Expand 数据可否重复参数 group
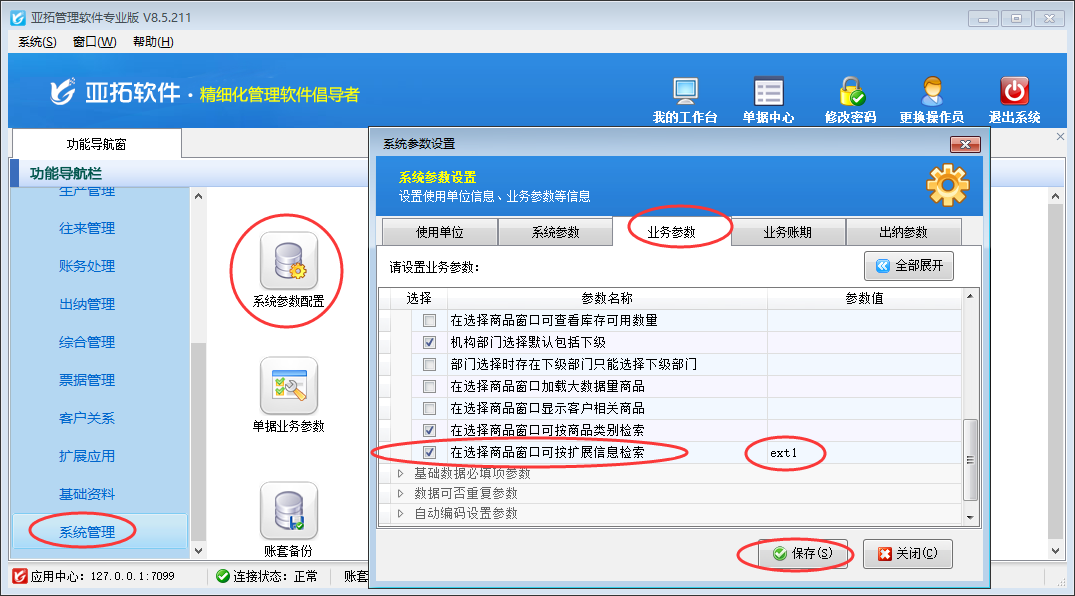This screenshot has height=596, width=1075. pyautogui.click(x=401, y=493)
